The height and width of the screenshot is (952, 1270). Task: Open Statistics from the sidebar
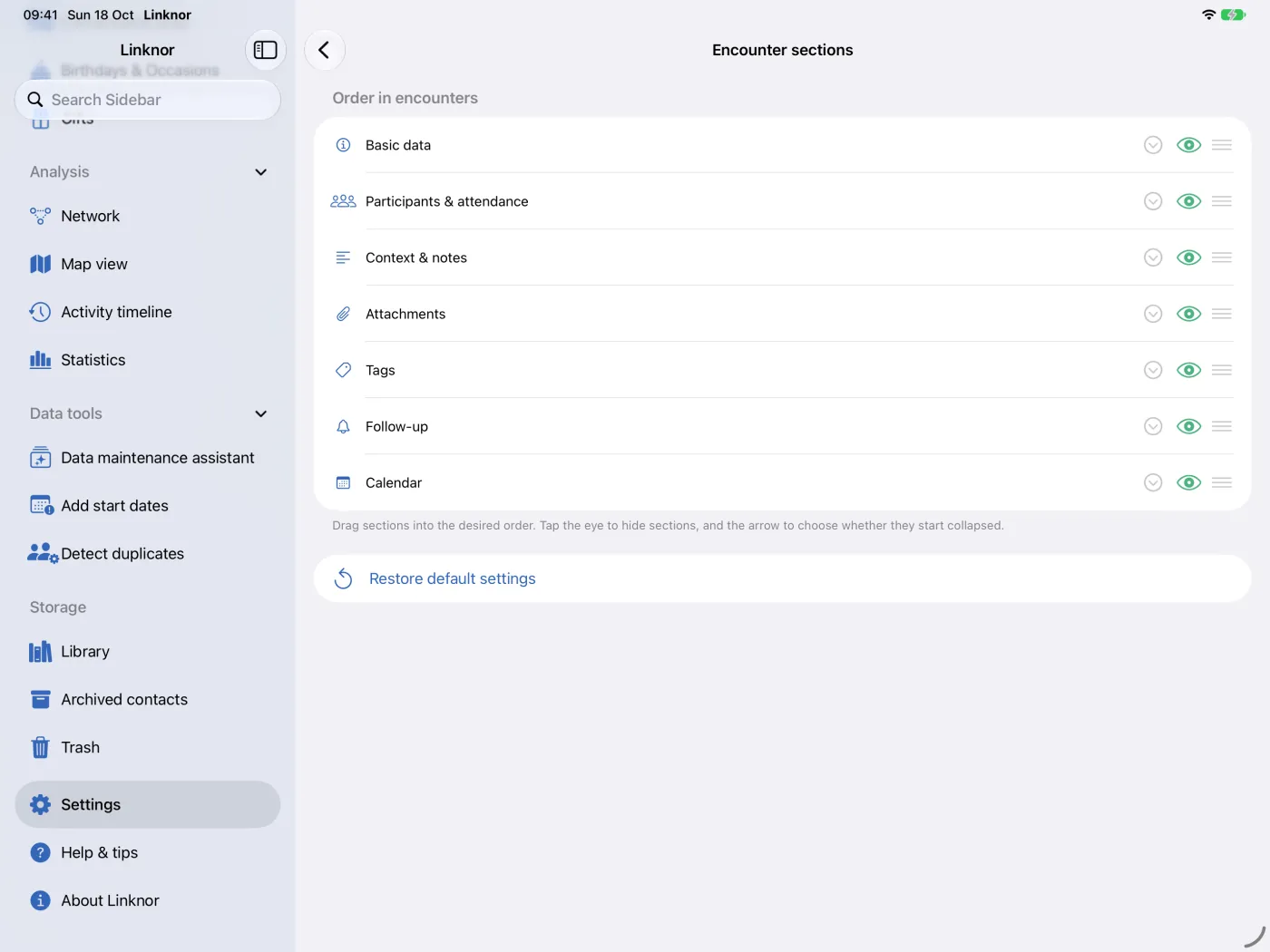click(148, 360)
